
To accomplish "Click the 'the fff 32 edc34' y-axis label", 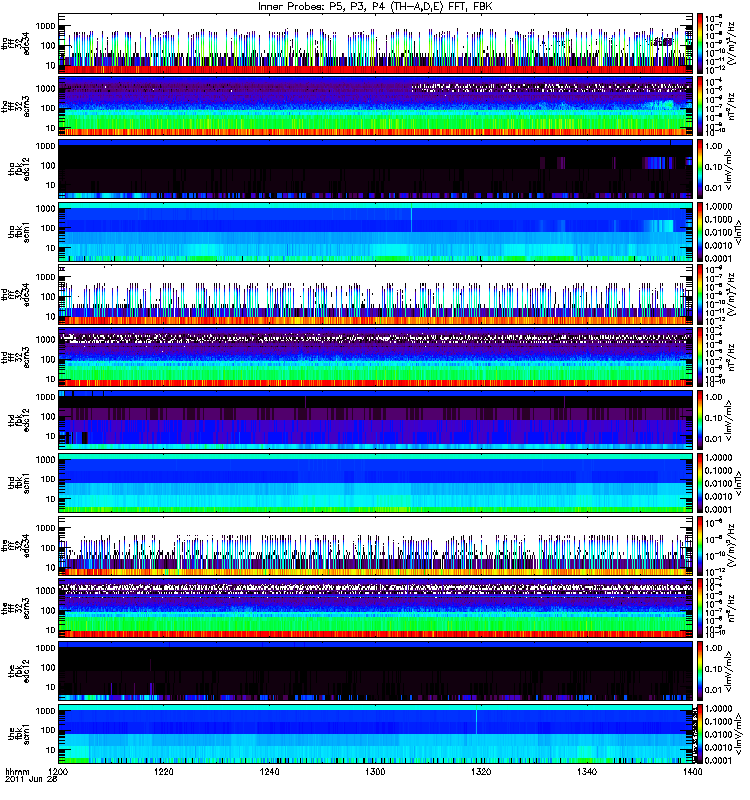I will [16, 545].
